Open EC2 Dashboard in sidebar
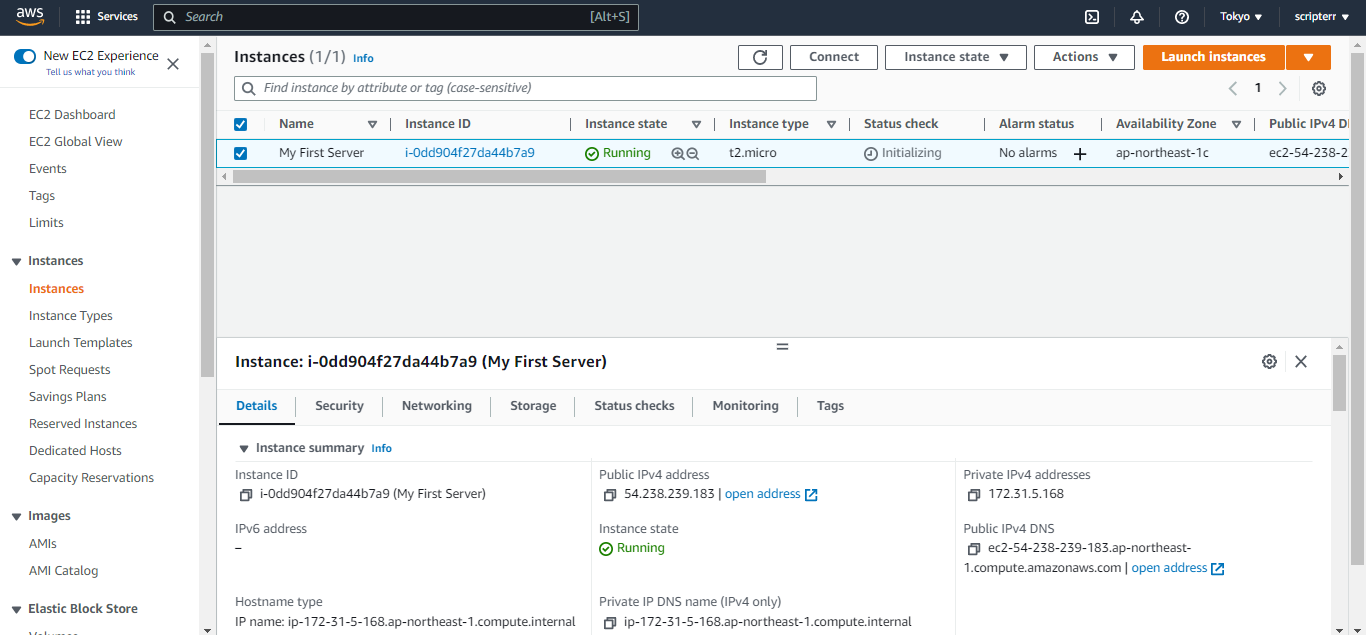The width and height of the screenshot is (1366, 635). [x=72, y=115]
